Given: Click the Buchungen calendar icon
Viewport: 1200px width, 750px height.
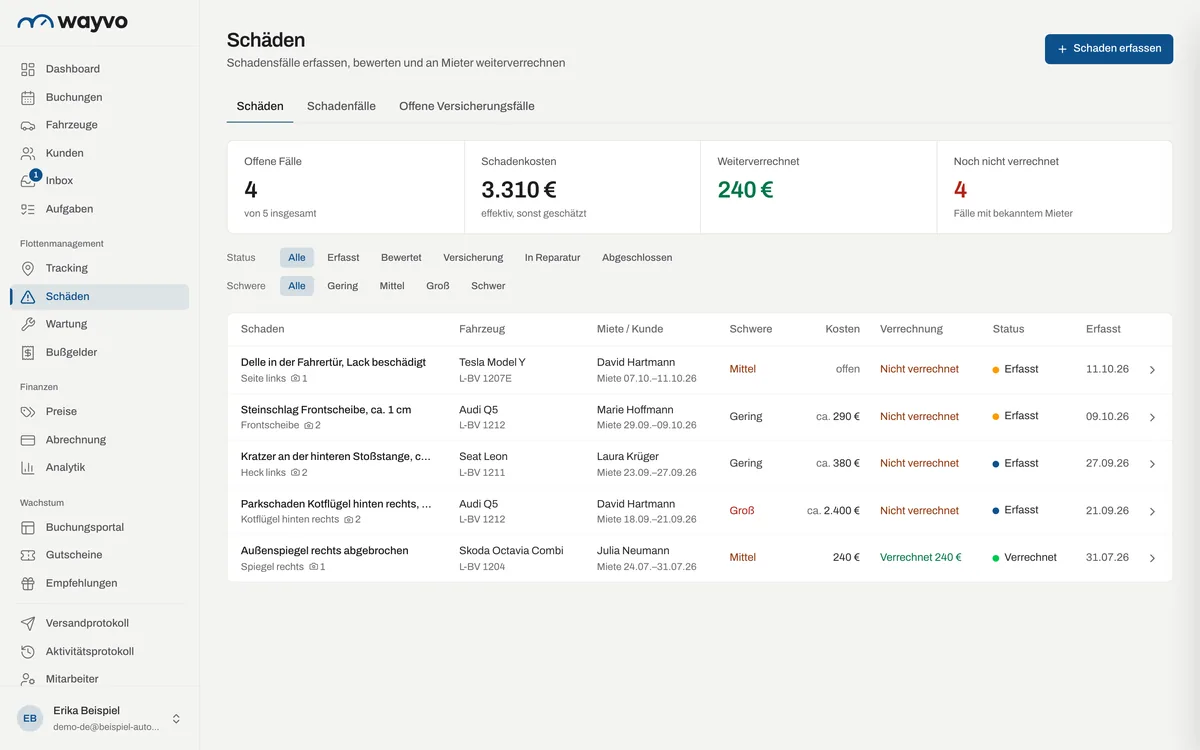Looking at the screenshot, I should [x=28, y=97].
